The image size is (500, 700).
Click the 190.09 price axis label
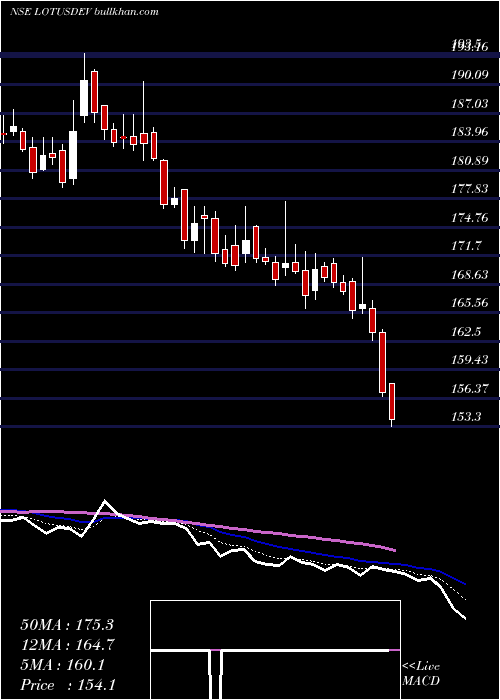(469, 75)
